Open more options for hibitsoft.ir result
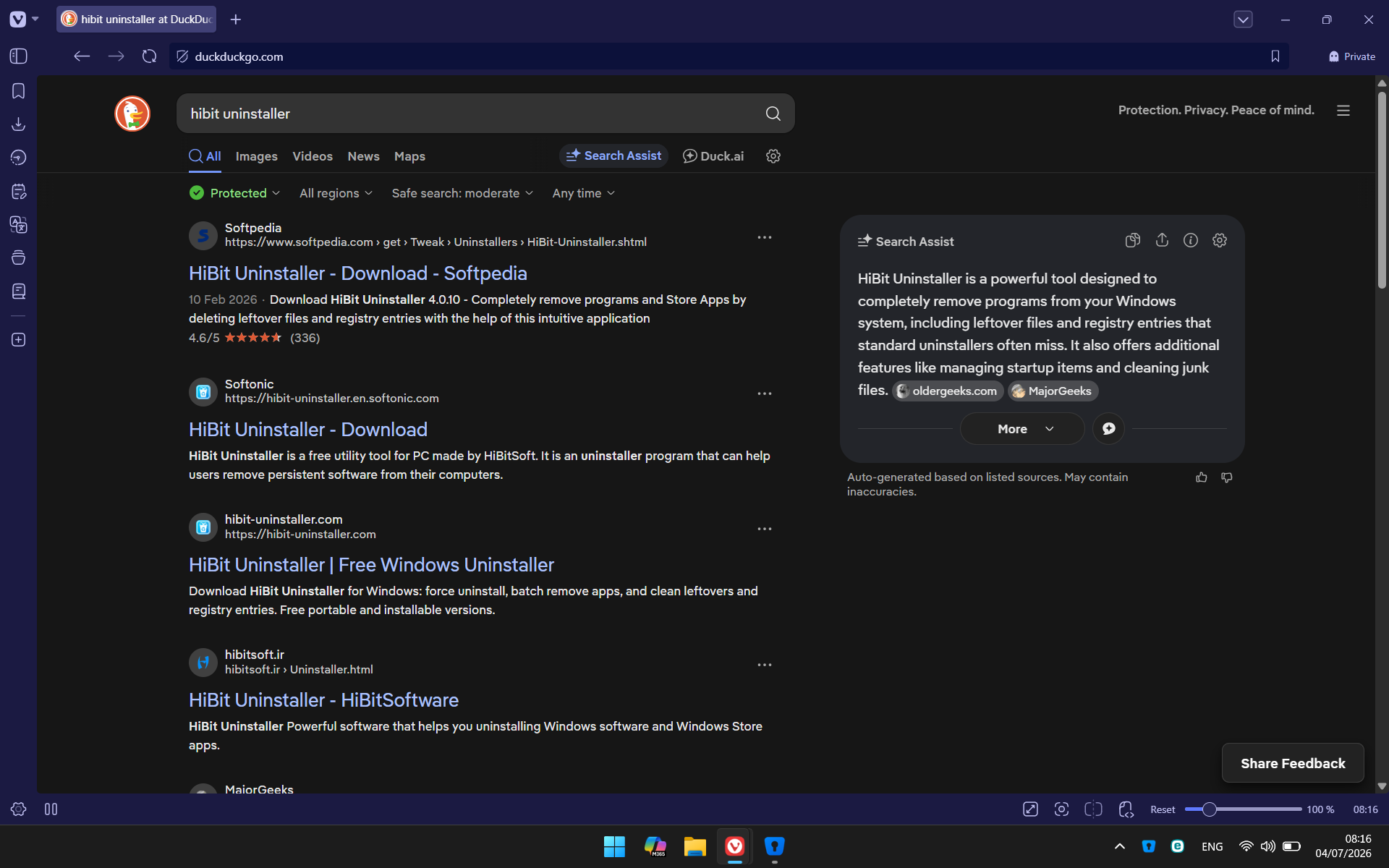The height and width of the screenshot is (868, 1389). [x=765, y=665]
